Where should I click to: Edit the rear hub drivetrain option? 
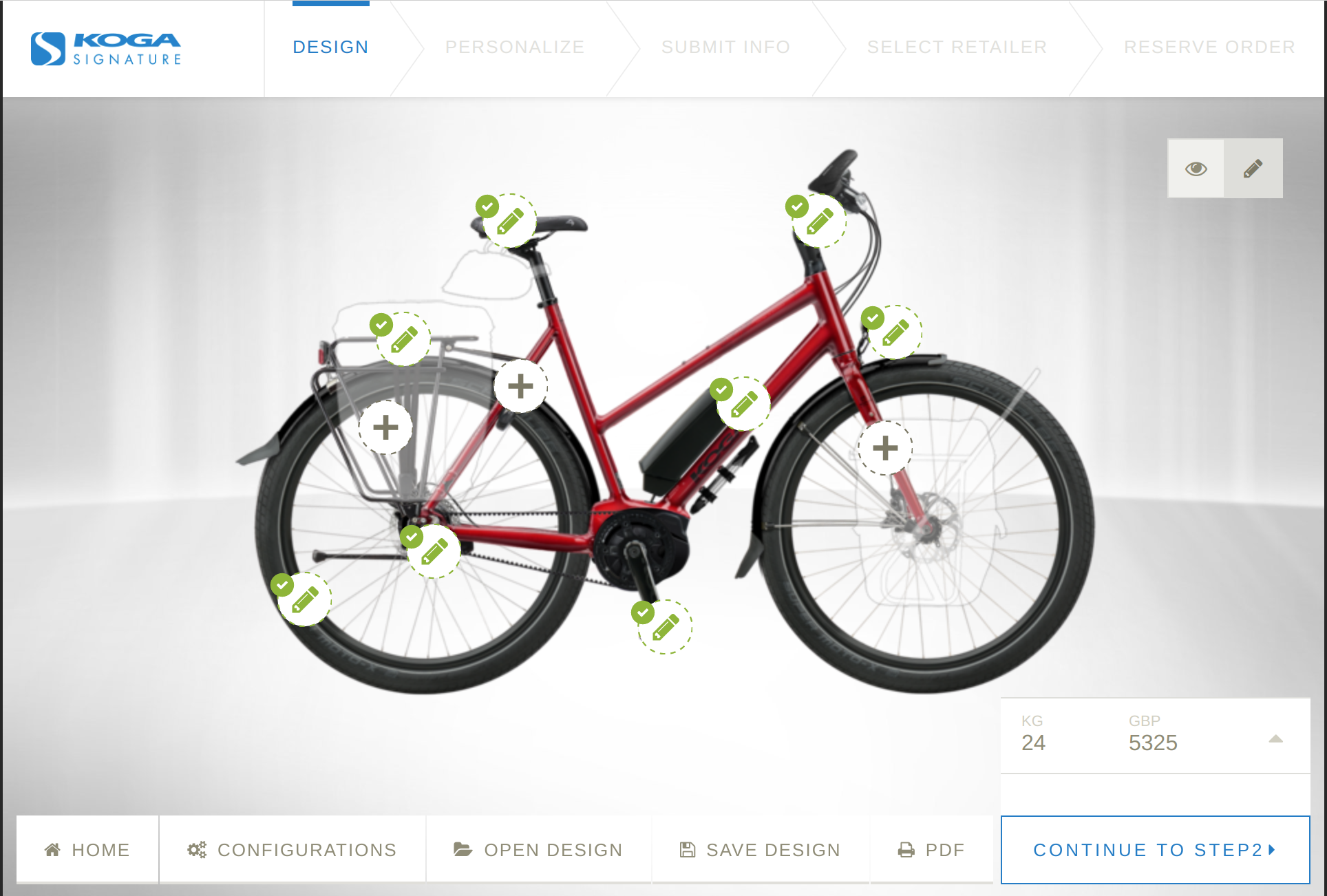(x=434, y=551)
